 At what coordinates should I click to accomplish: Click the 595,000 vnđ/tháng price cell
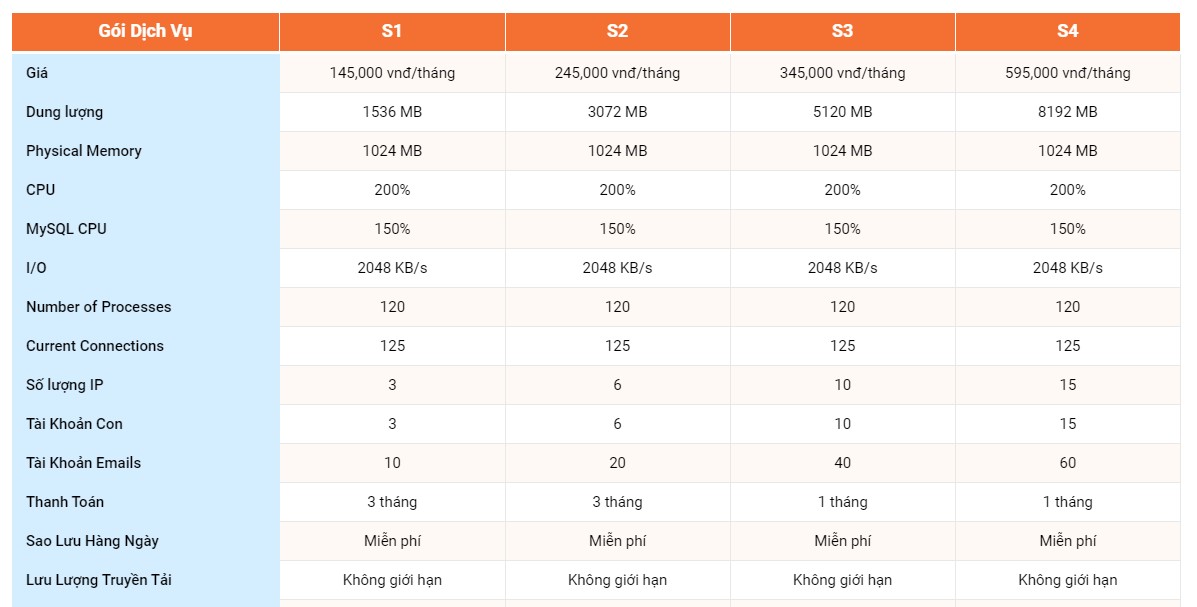[1067, 73]
